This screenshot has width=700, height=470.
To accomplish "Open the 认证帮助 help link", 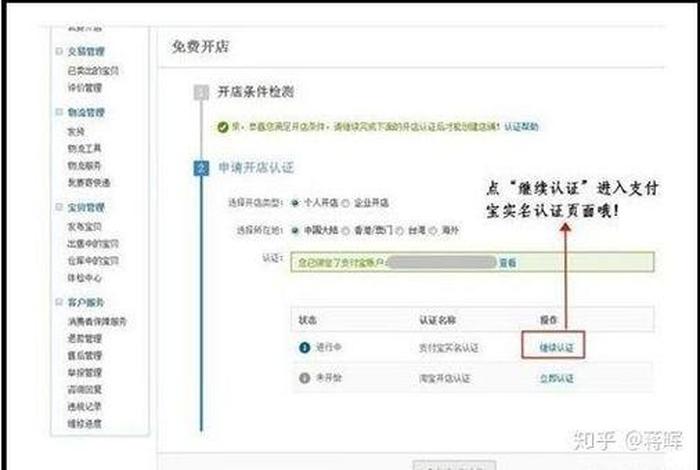I will pos(521,127).
